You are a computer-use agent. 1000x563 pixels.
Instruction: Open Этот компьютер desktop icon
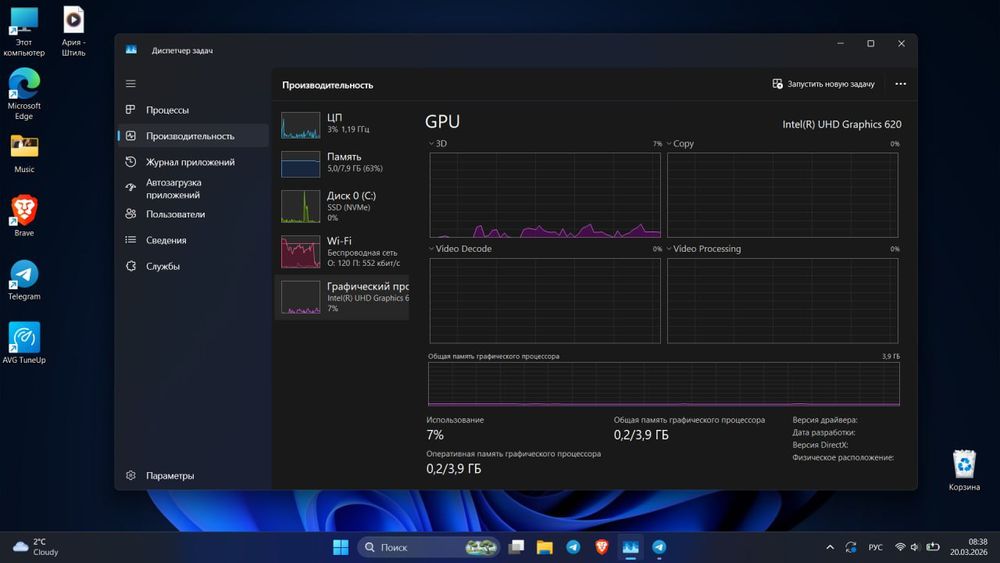coord(24,31)
